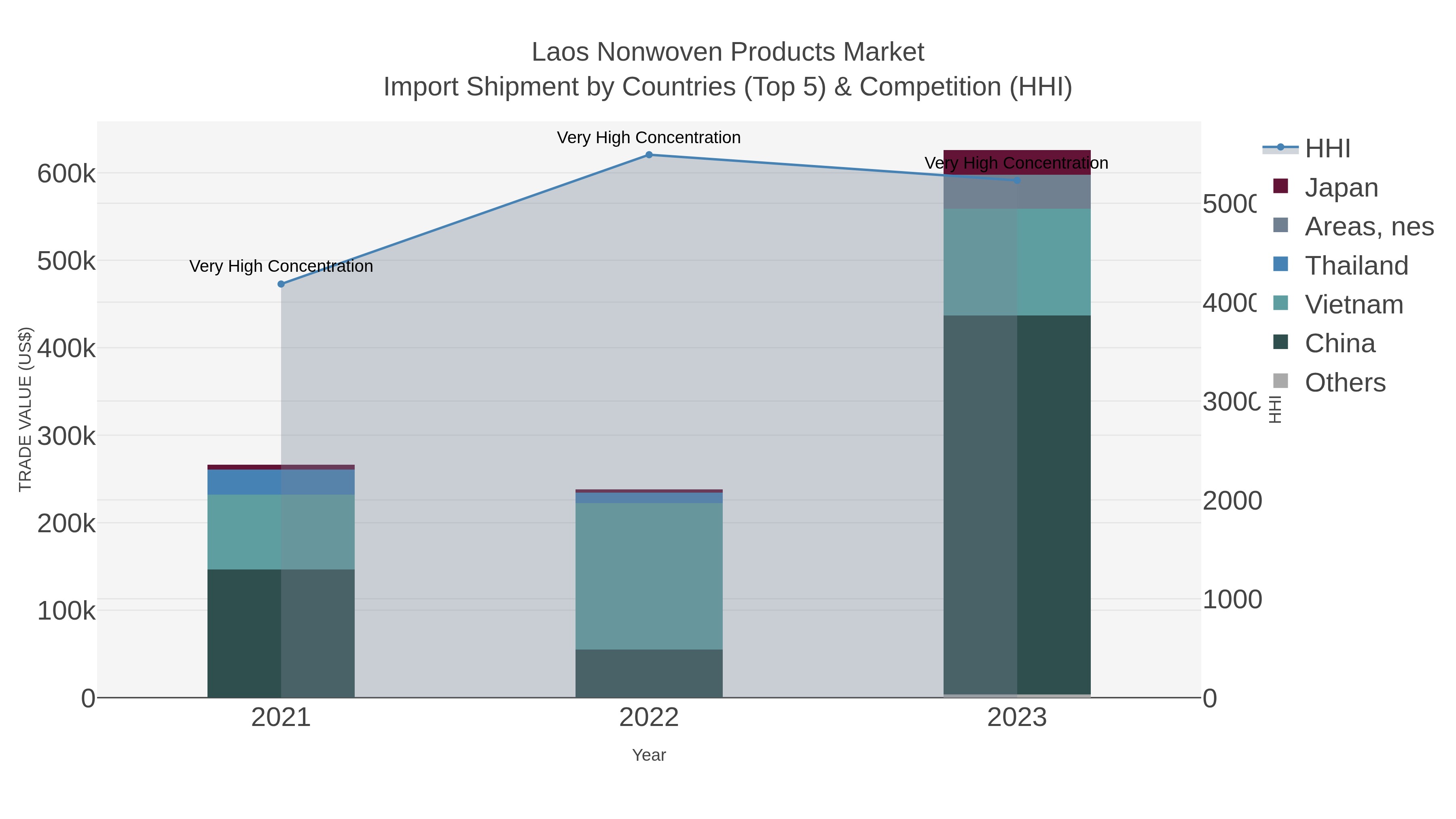
Task: Click the 2023 Vietnam bar segment
Action: 1017,262
